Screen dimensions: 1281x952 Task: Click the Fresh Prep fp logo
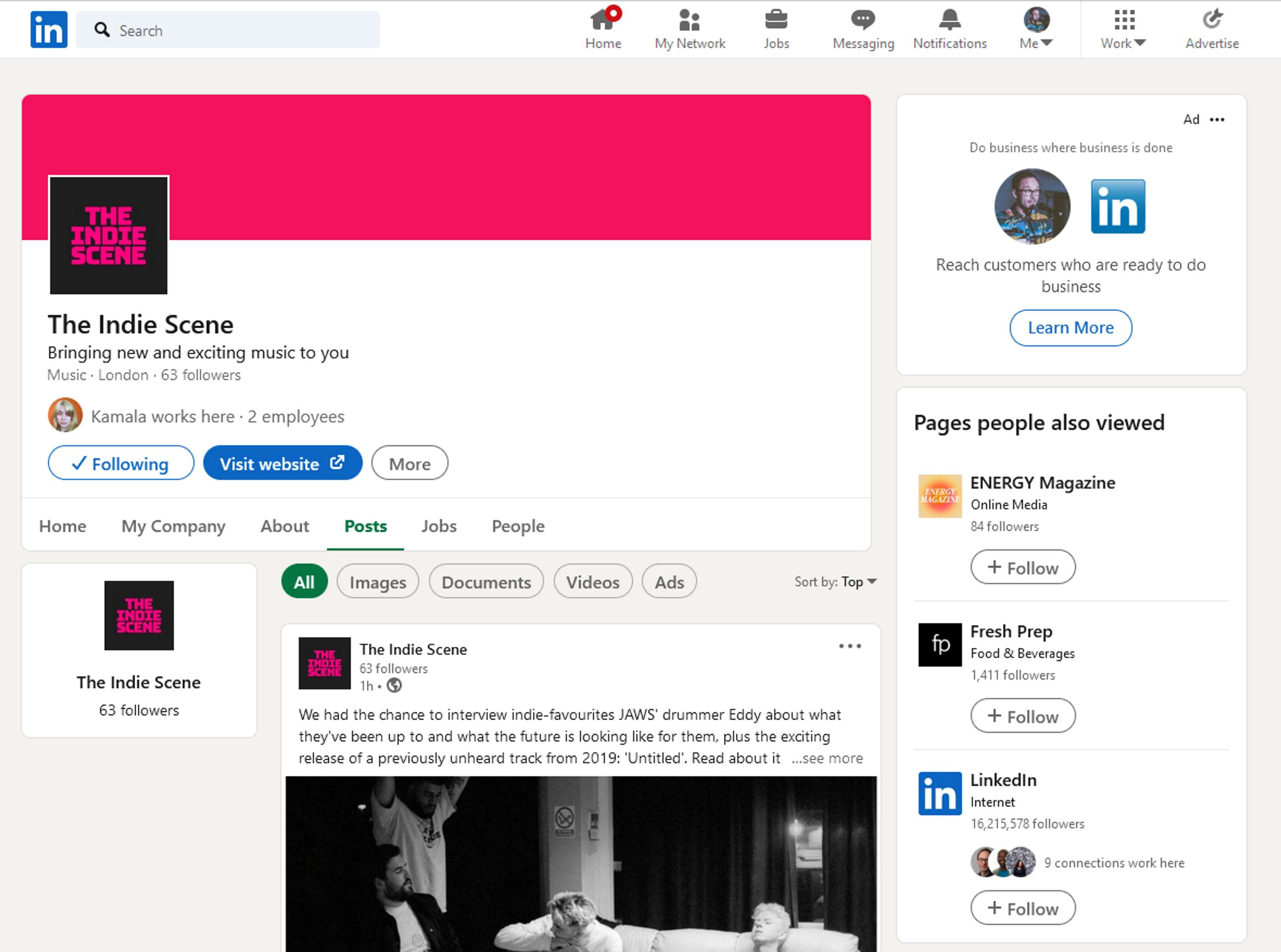click(x=940, y=644)
